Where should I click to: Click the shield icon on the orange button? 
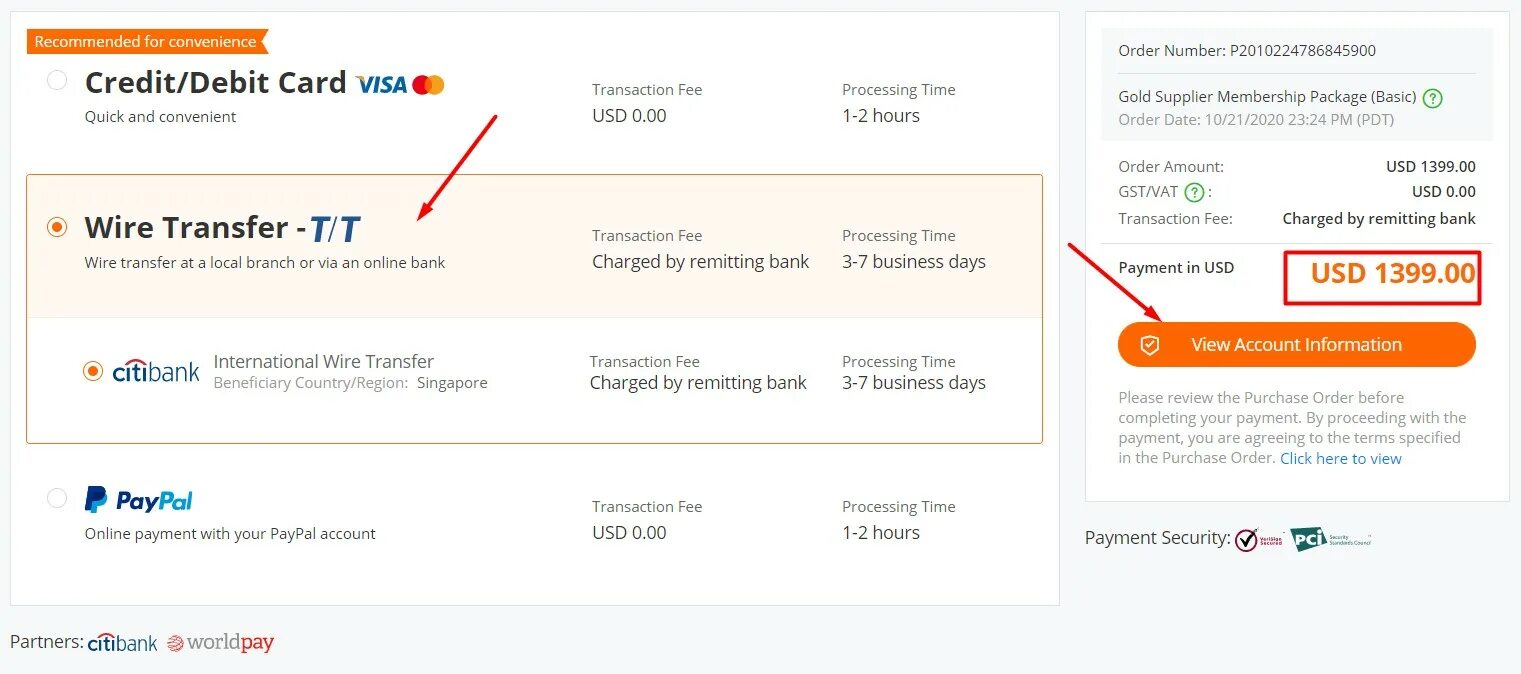[1150, 345]
